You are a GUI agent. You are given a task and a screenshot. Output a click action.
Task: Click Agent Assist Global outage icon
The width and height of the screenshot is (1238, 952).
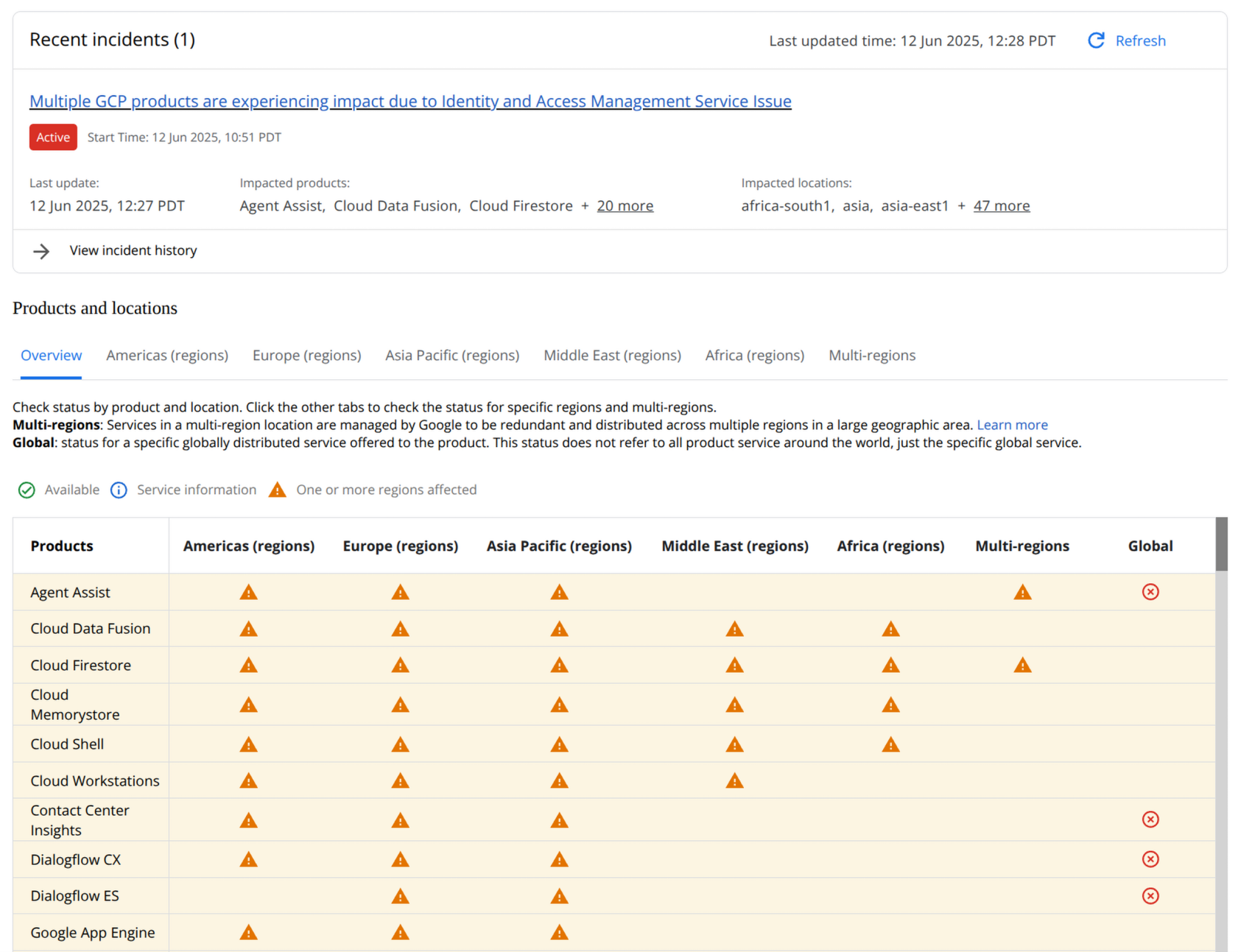pyautogui.click(x=1150, y=592)
